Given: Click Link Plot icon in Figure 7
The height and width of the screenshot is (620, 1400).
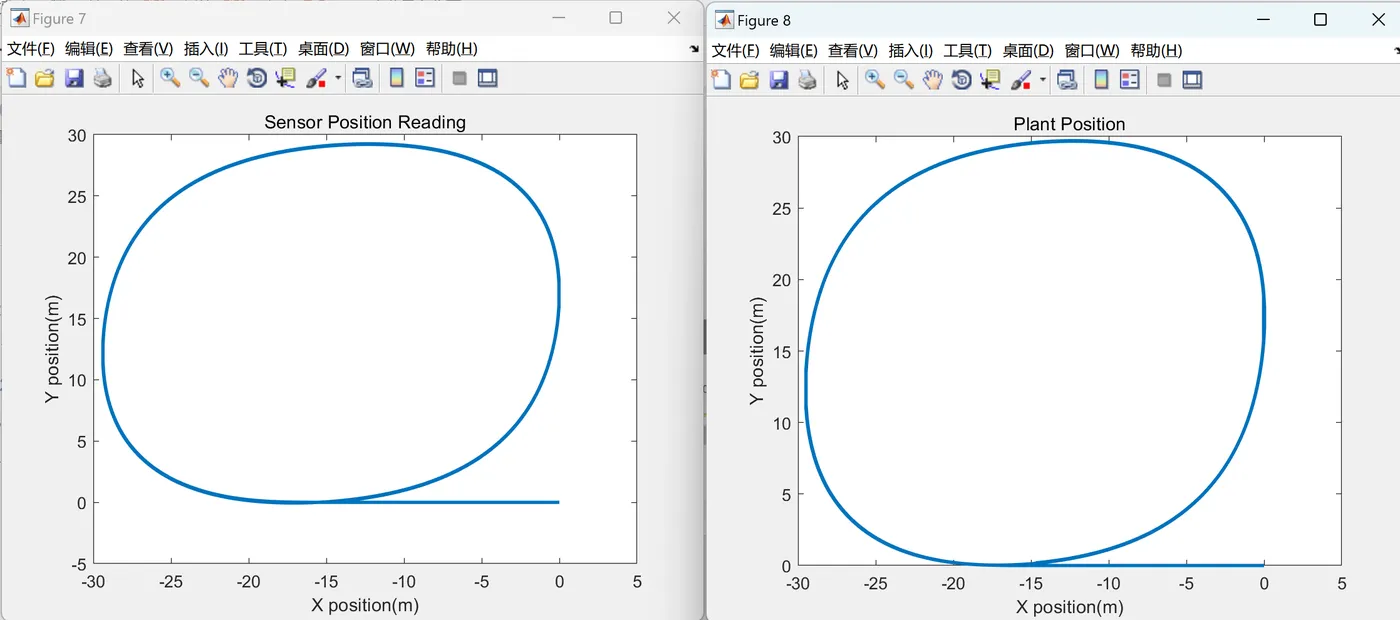Looking at the screenshot, I should coord(362,78).
